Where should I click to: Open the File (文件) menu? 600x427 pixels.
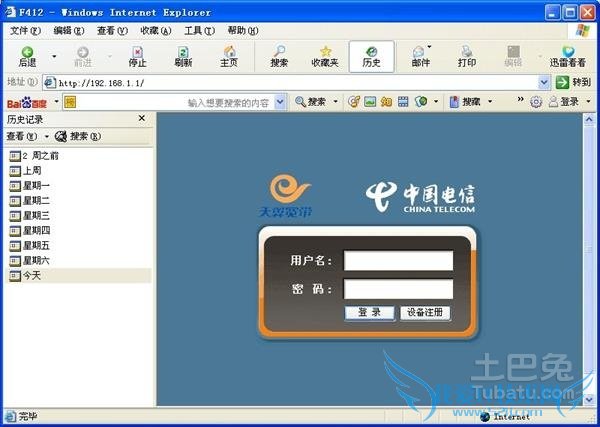coord(25,31)
